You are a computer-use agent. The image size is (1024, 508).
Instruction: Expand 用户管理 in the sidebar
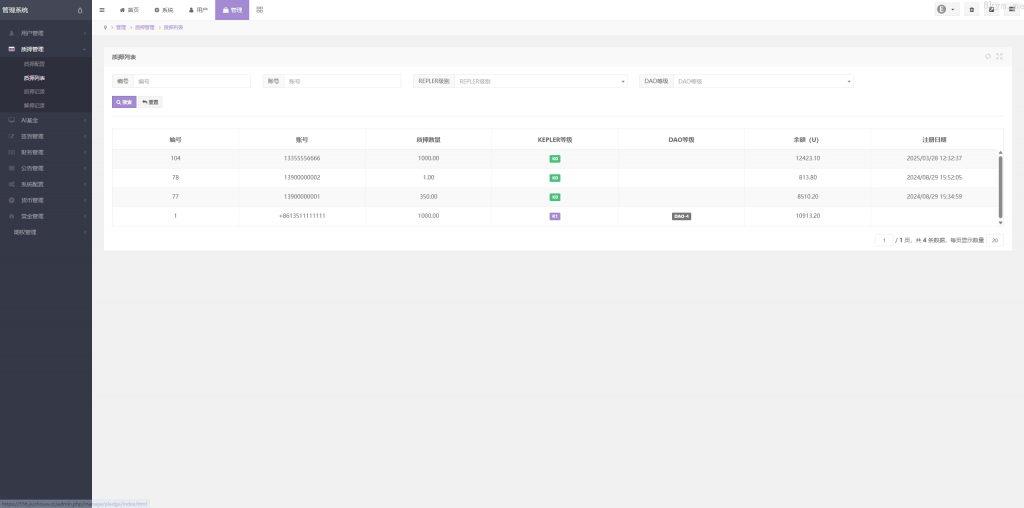click(45, 33)
